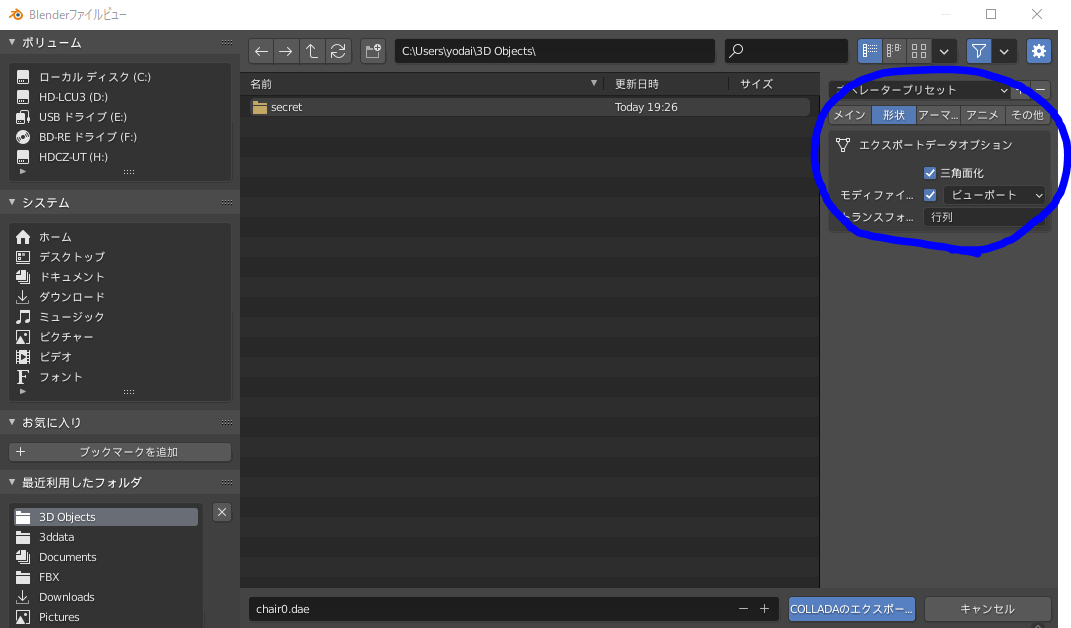Collapse the 最近利用したフォルダ panel
The width and height of the screenshot is (1071, 628).
pyautogui.click(x=12, y=482)
